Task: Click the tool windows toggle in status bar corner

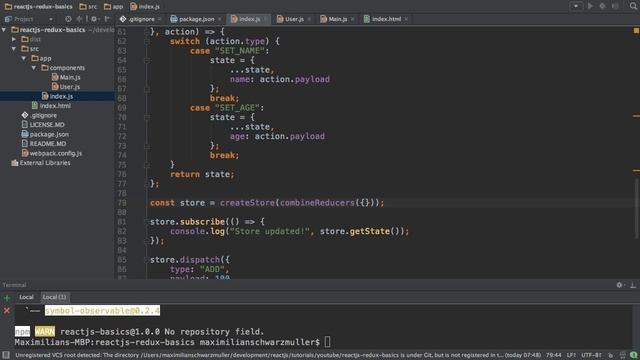Action: 6,355
